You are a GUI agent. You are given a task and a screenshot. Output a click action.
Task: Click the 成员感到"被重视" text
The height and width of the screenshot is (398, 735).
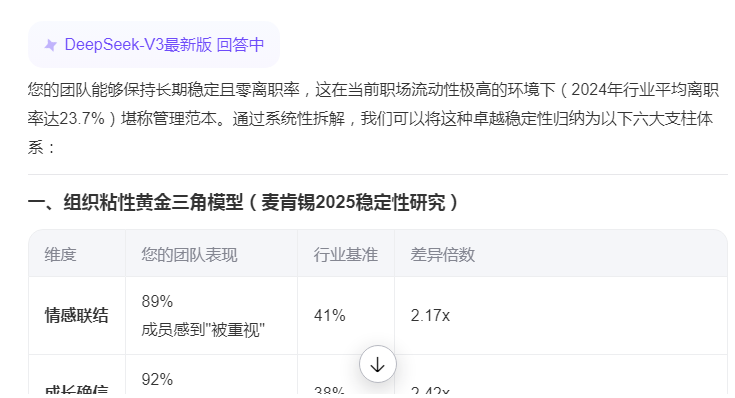(x=203, y=330)
